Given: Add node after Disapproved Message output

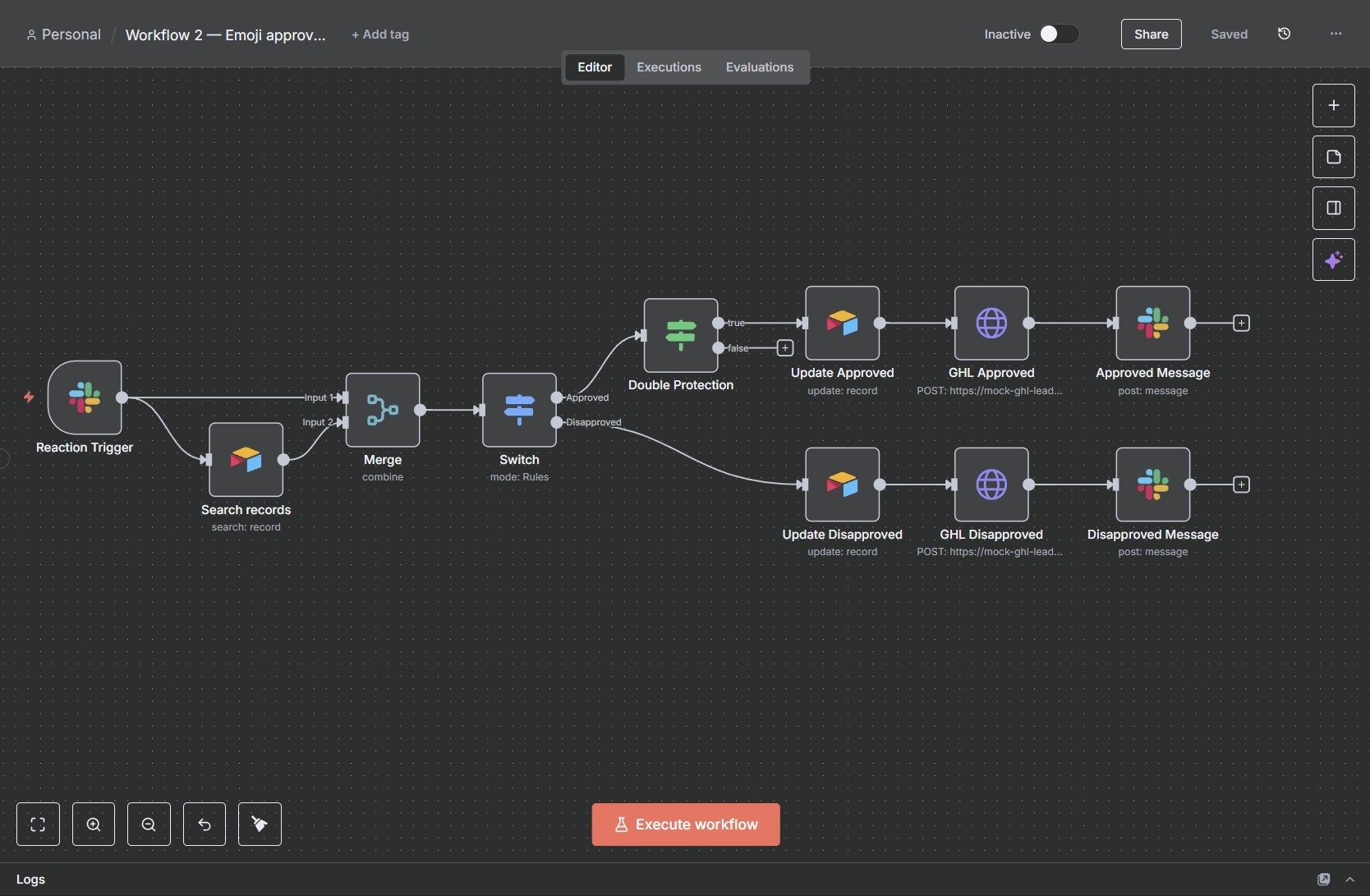Looking at the screenshot, I should [x=1242, y=485].
